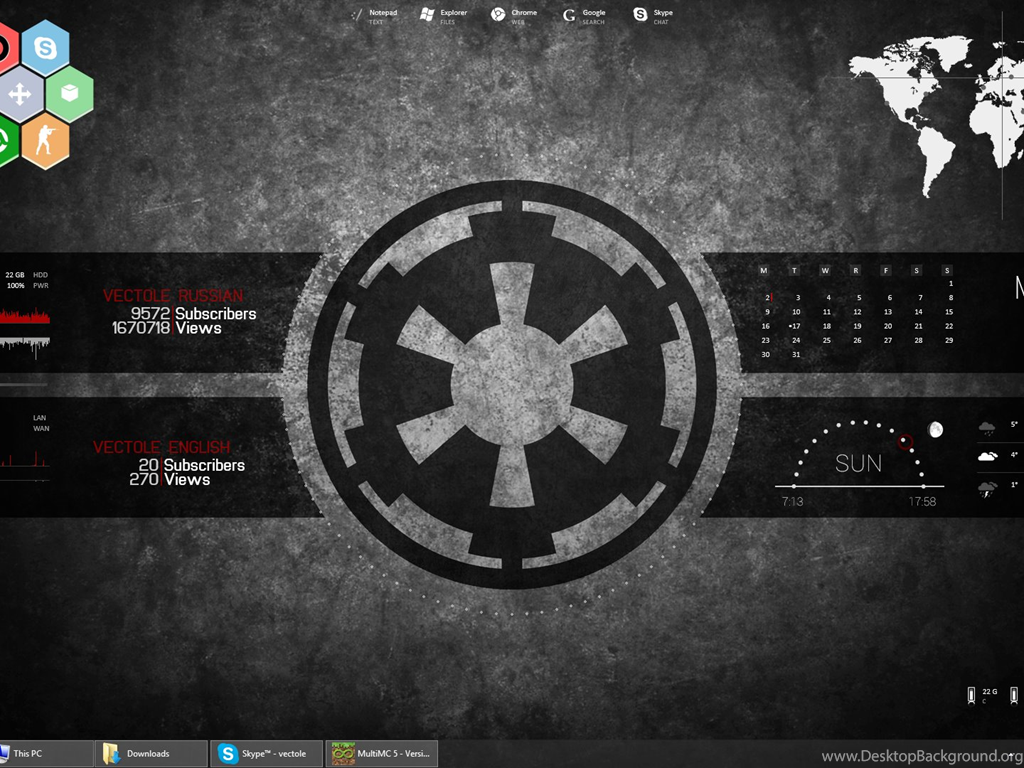Open the Downloads folder taskbar button
1024x768 pixels.
point(152,754)
